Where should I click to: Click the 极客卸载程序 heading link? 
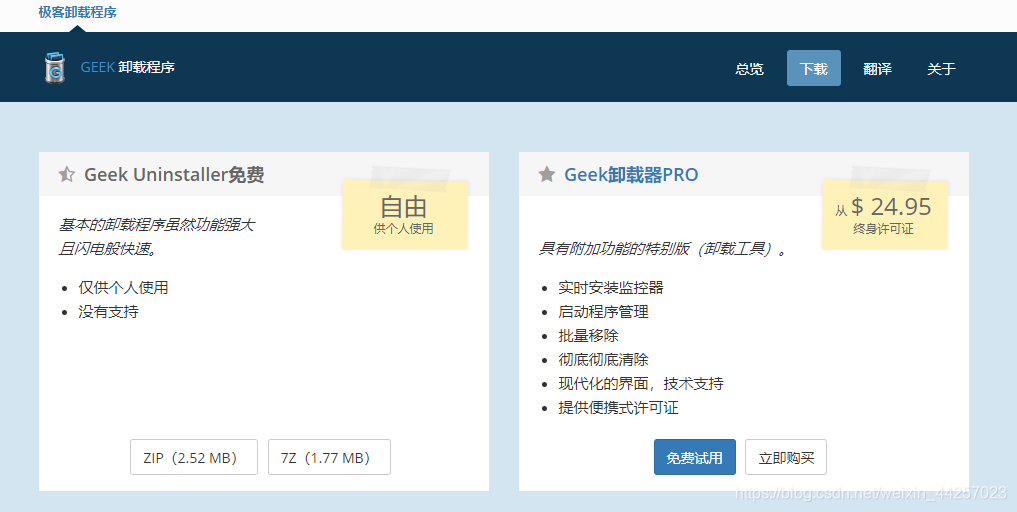point(77,12)
